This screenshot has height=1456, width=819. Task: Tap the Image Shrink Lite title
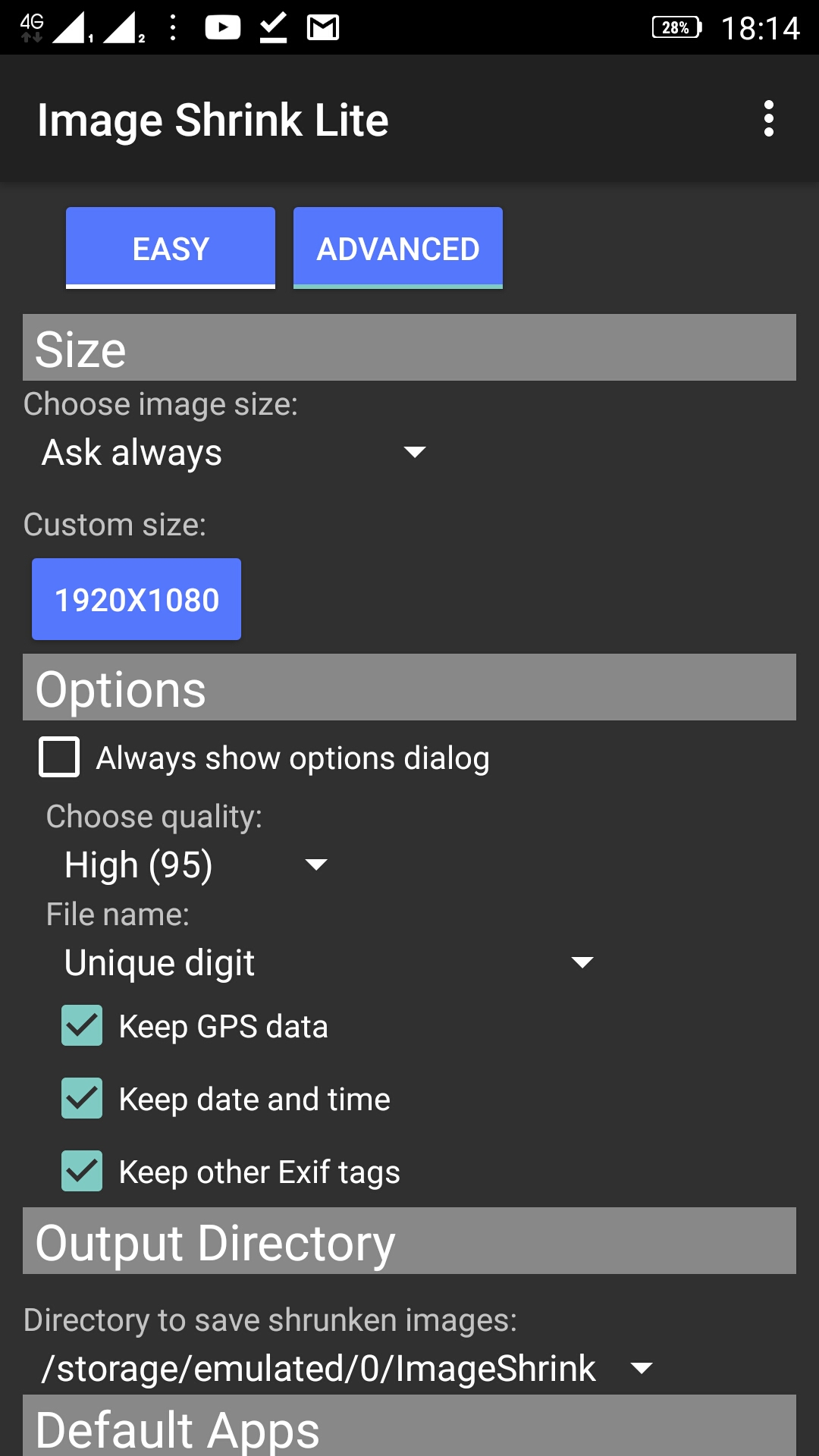(213, 120)
